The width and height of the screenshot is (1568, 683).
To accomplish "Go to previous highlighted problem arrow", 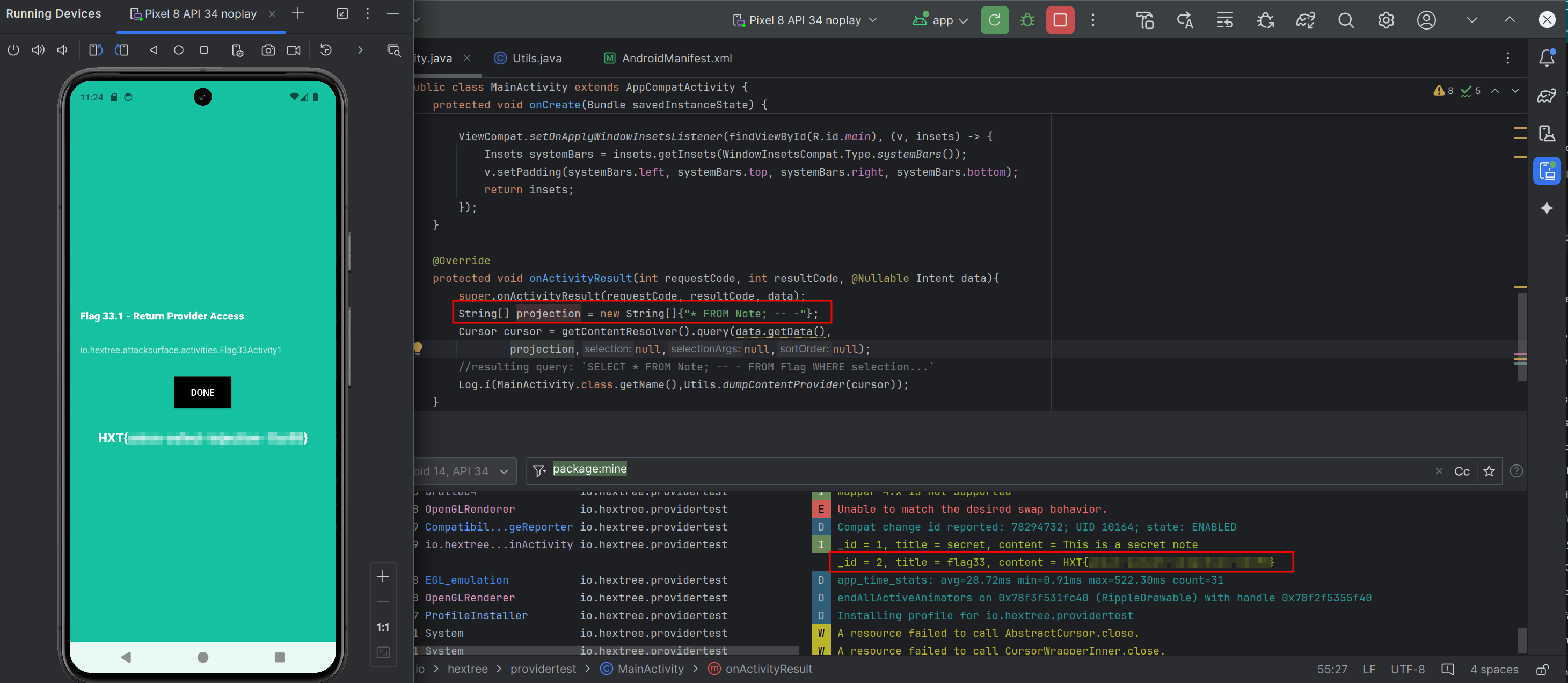I will [x=1495, y=91].
